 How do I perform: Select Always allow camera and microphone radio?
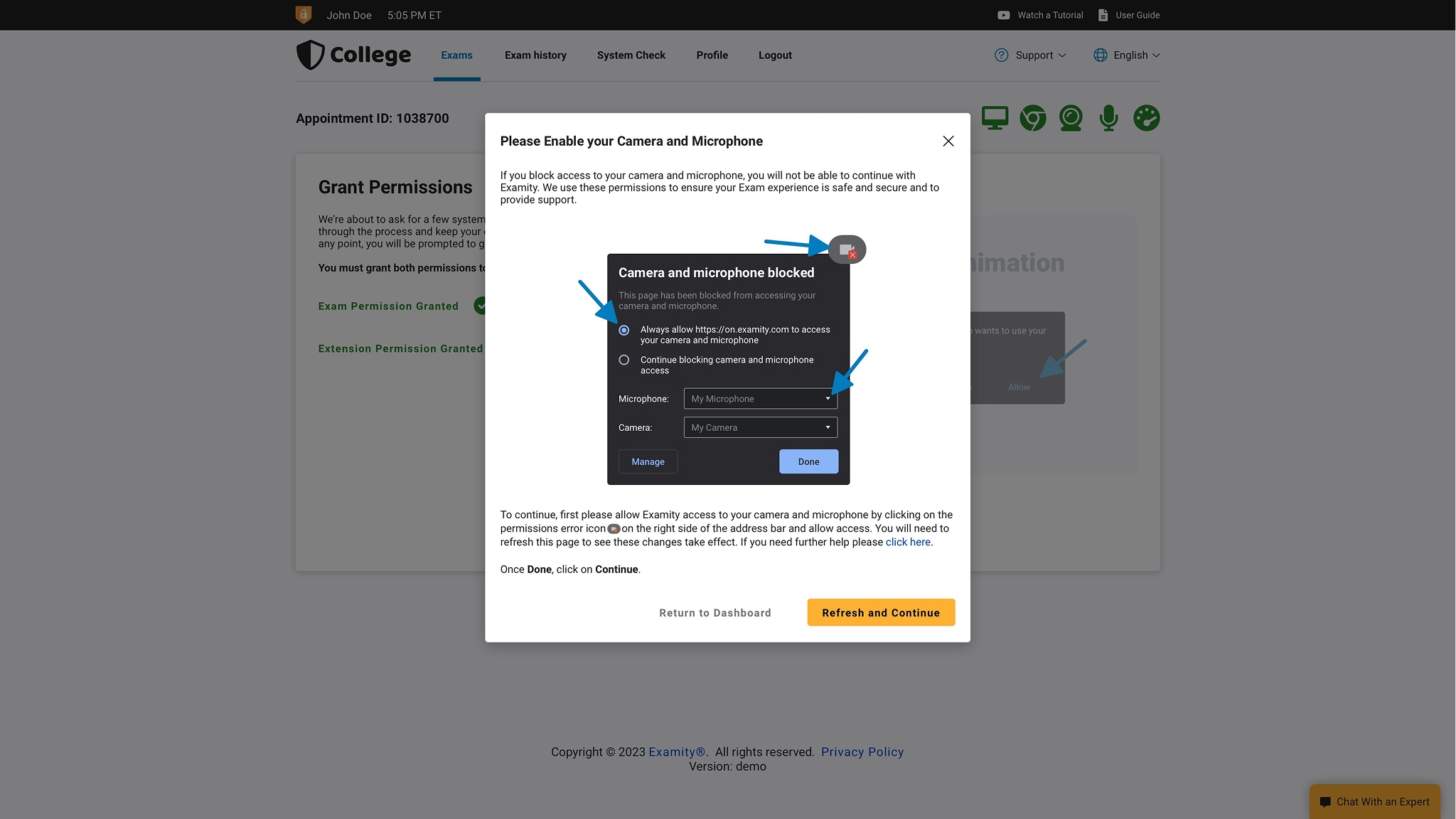(623, 330)
